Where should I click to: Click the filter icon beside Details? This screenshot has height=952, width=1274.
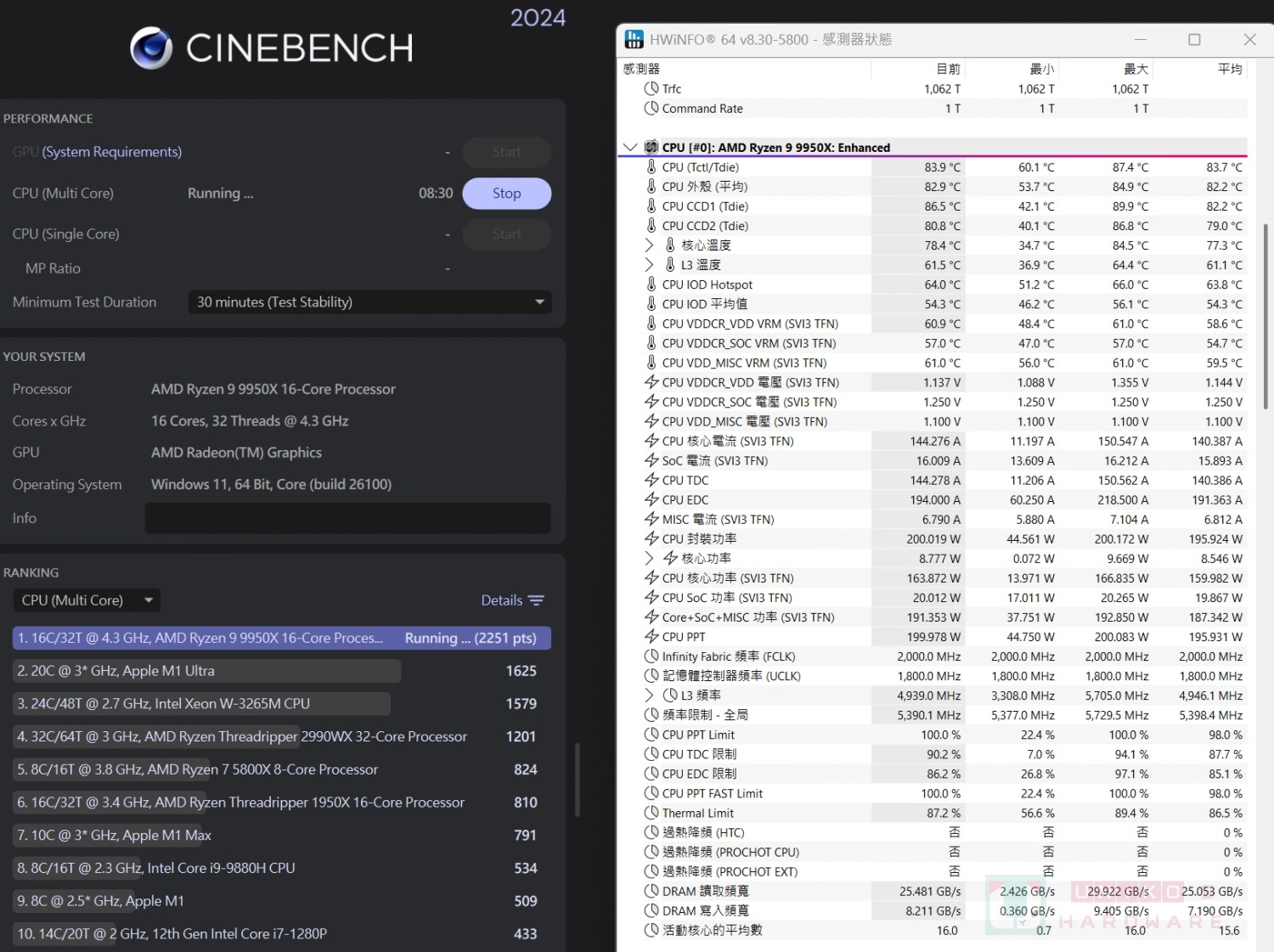click(536, 600)
